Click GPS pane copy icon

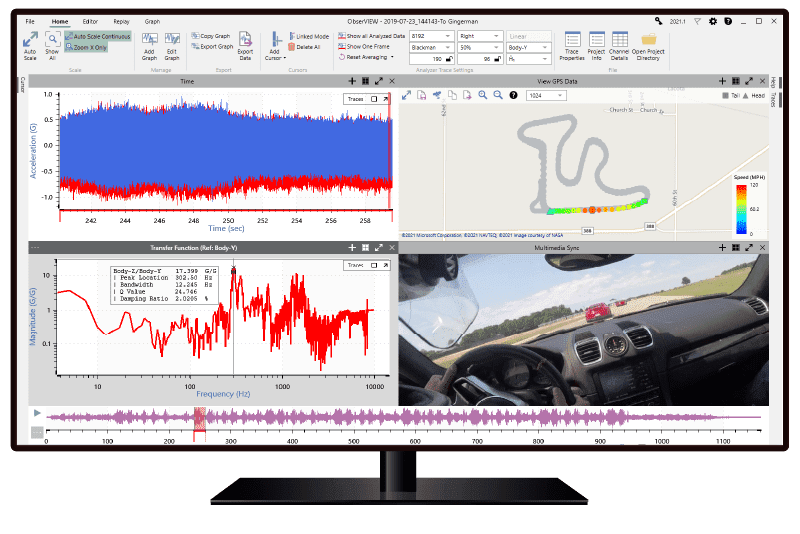click(x=452, y=95)
